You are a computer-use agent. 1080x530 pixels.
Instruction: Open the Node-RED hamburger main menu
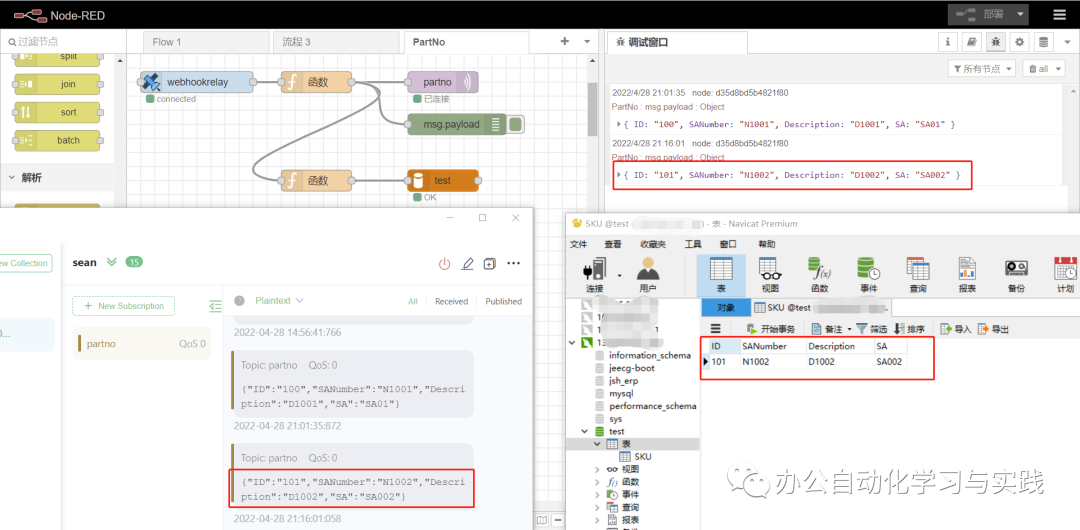point(1059,14)
